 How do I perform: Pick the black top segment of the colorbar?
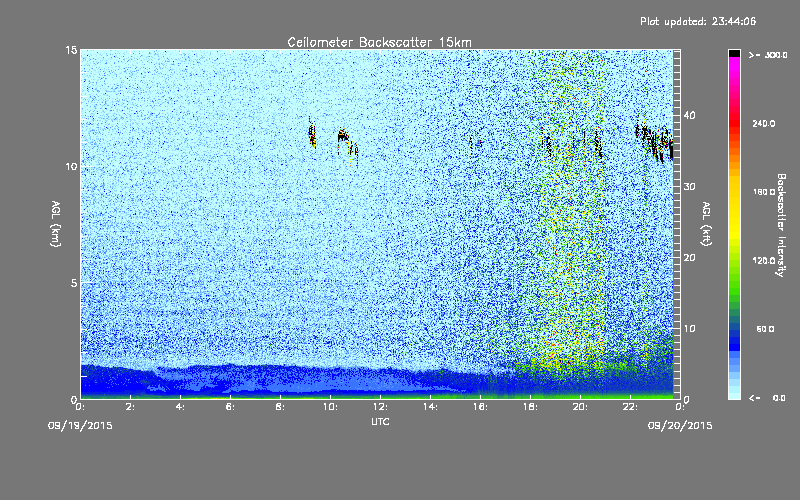click(x=734, y=53)
